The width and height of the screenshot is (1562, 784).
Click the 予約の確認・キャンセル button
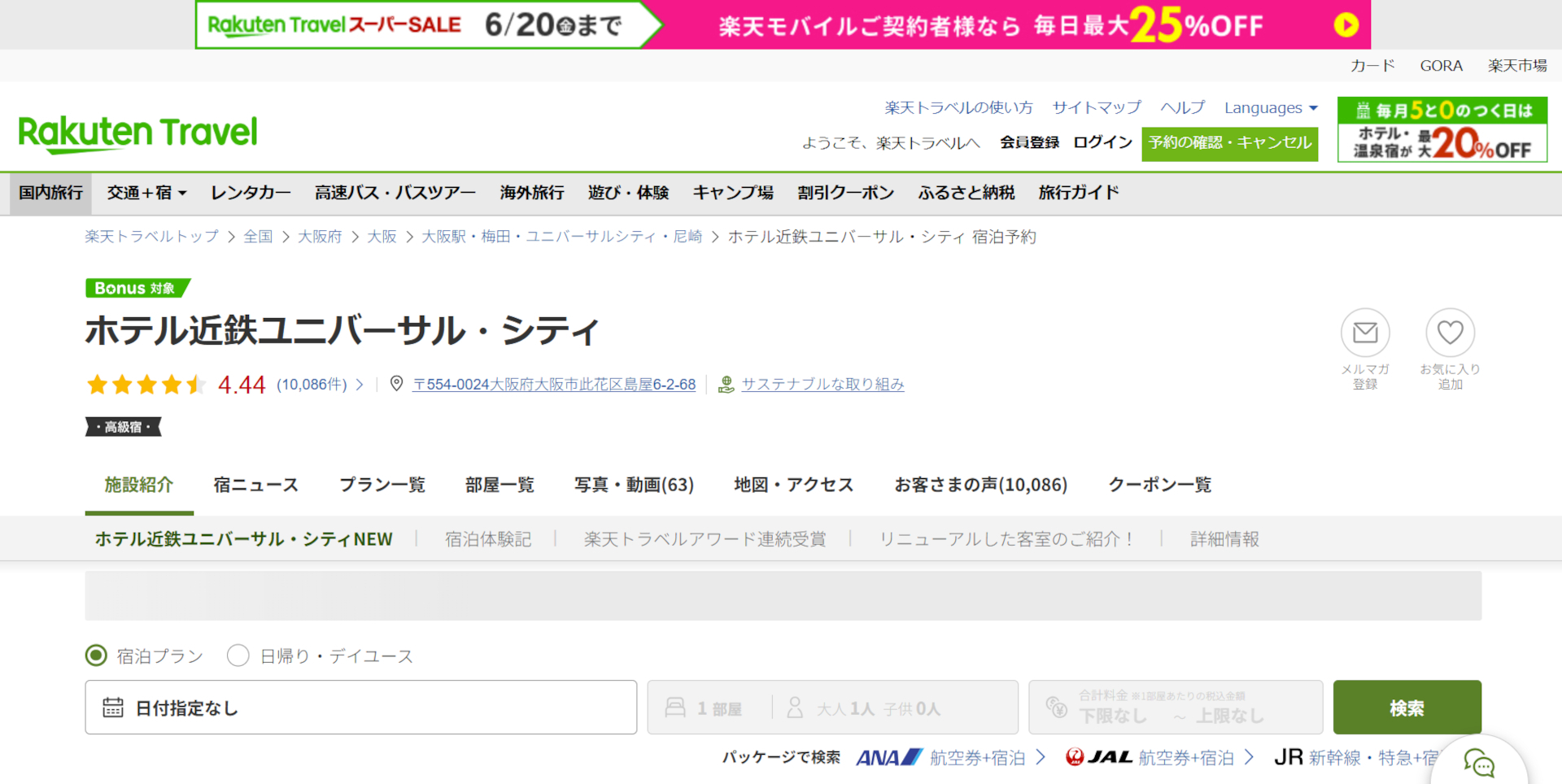[1229, 144]
